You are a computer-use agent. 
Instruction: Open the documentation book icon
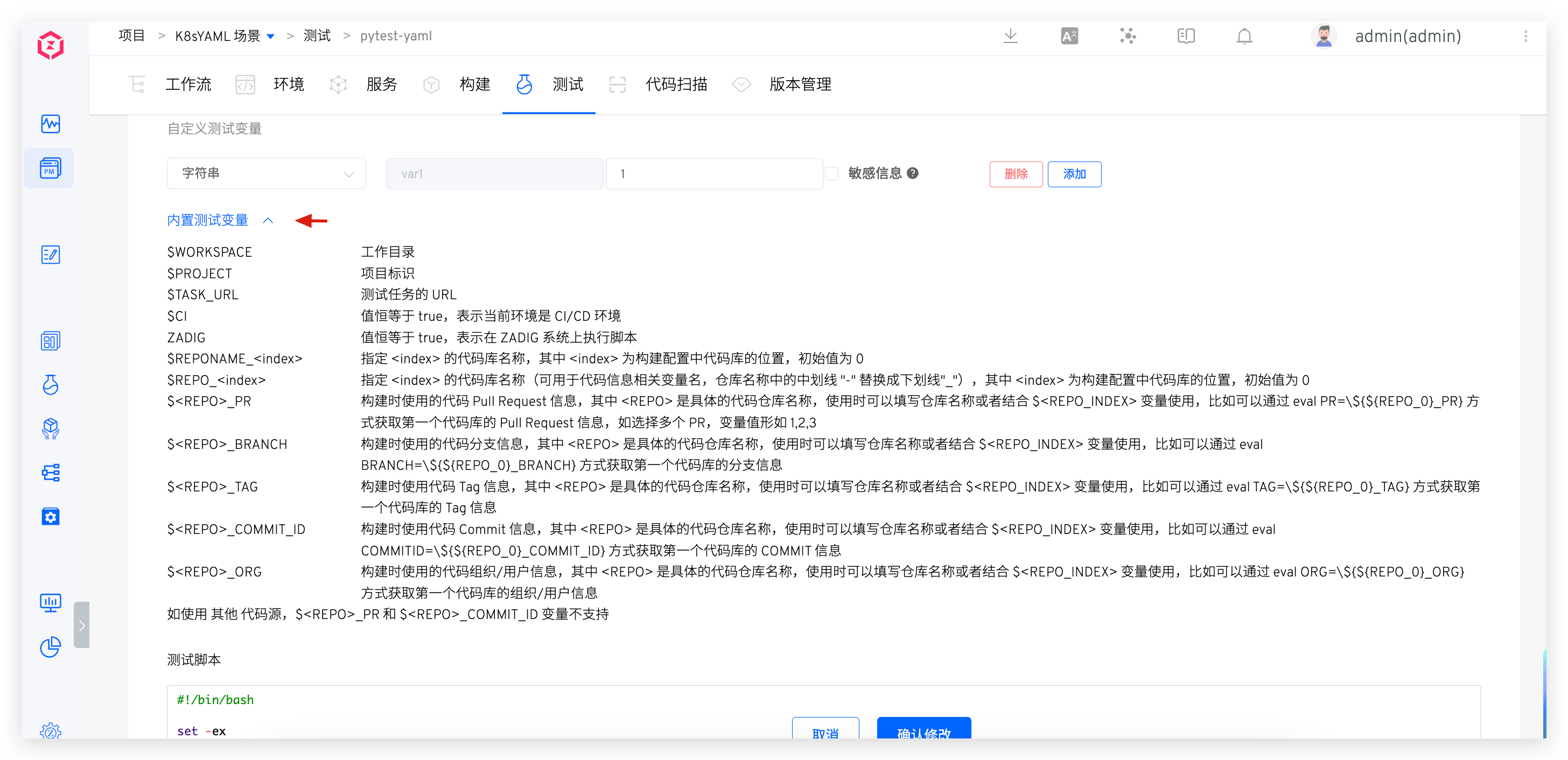[x=1186, y=36]
